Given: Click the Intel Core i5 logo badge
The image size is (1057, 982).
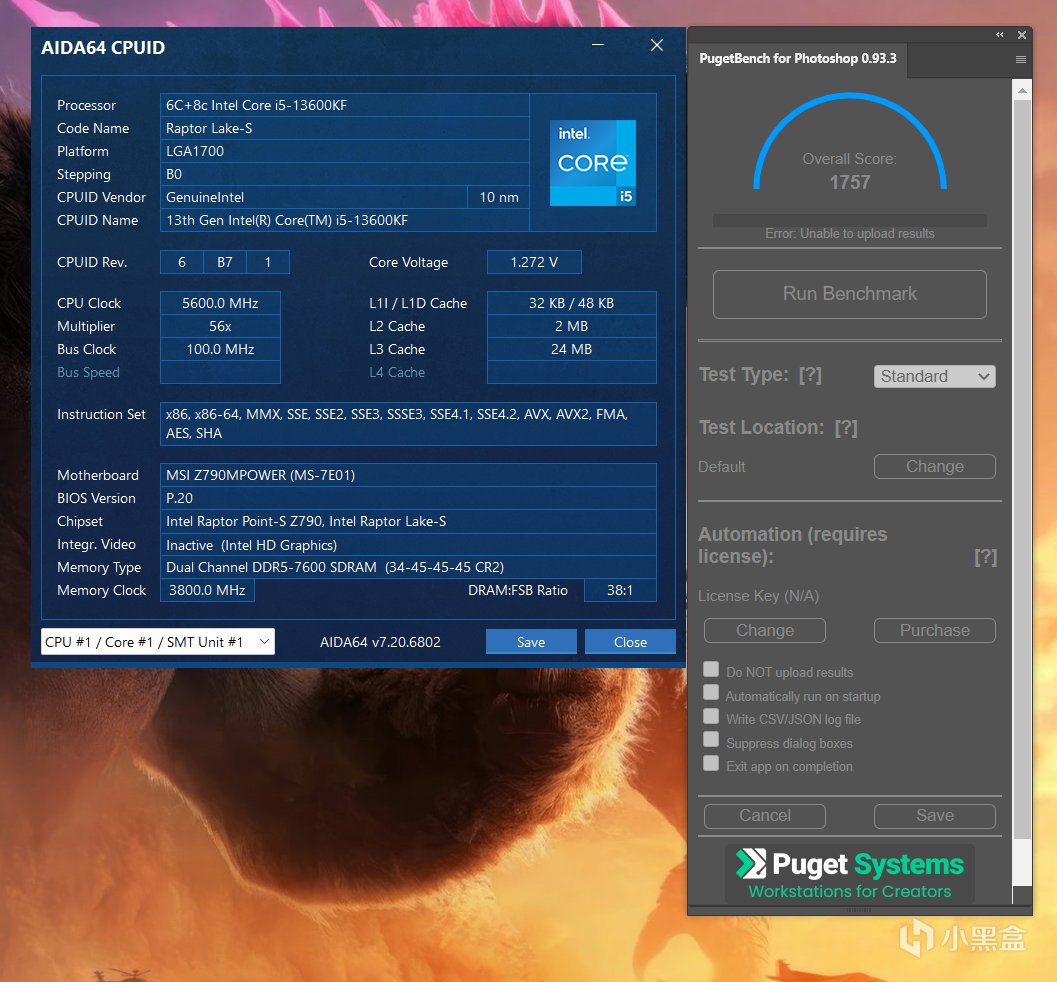Looking at the screenshot, I should pyautogui.click(x=593, y=163).
